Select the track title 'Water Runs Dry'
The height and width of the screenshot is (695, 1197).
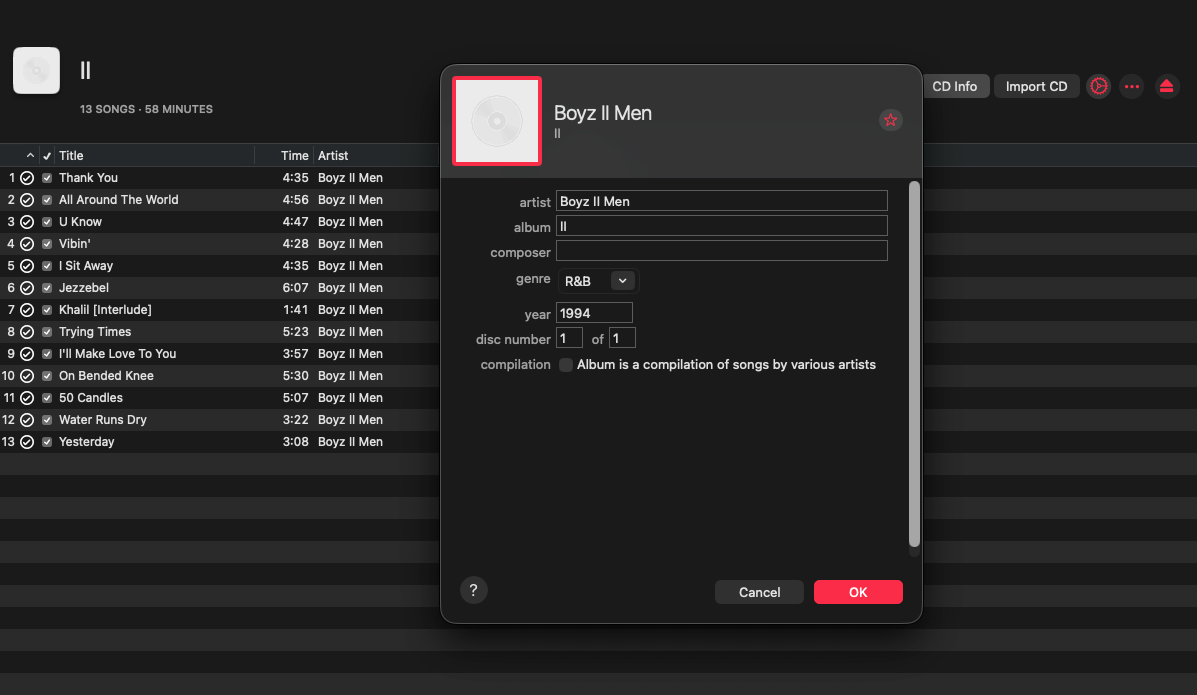(x=102, y=420)
